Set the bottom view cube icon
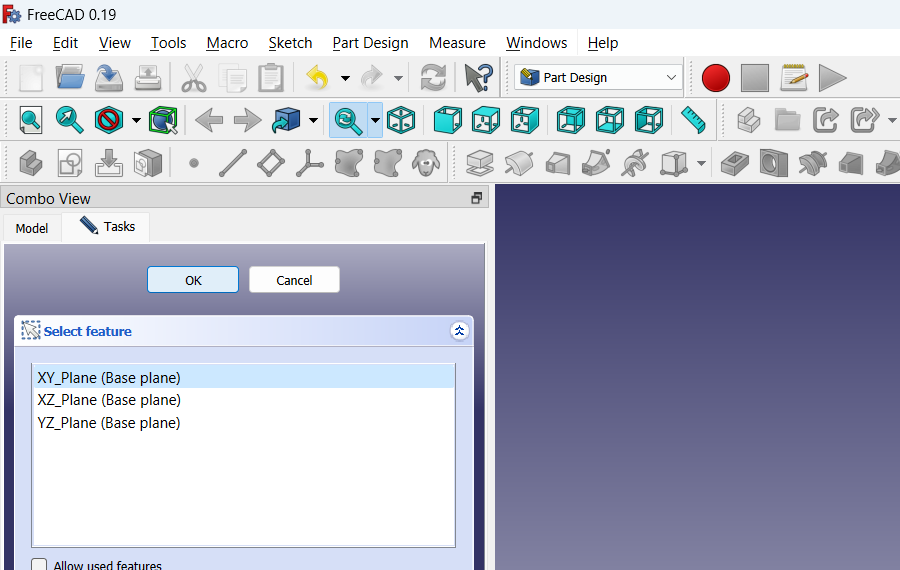The image size is (900, 570). coord(610,121)
